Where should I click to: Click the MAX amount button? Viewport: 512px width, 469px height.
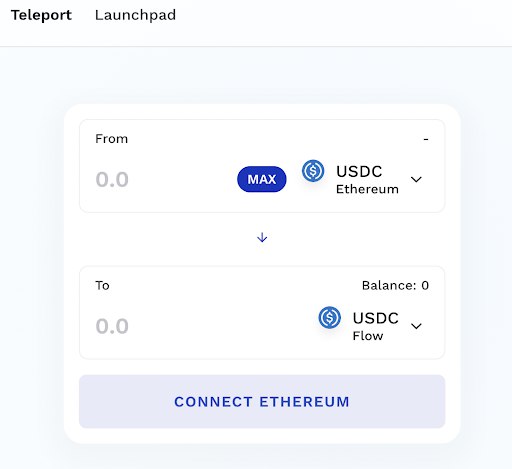pyautogui.click(x=262, y=179)
